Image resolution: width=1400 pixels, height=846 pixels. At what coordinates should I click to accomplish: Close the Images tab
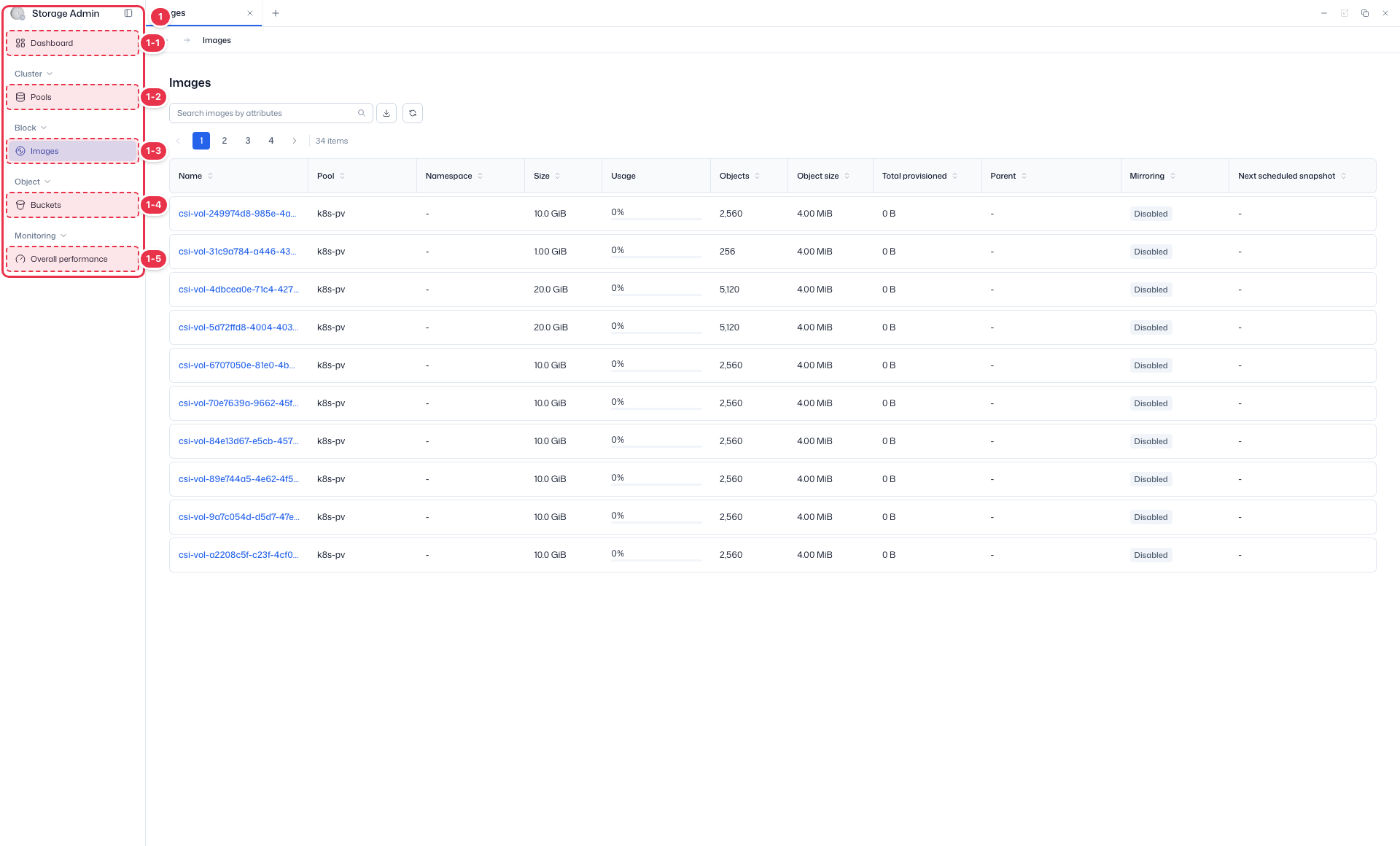tap(250, 13)
